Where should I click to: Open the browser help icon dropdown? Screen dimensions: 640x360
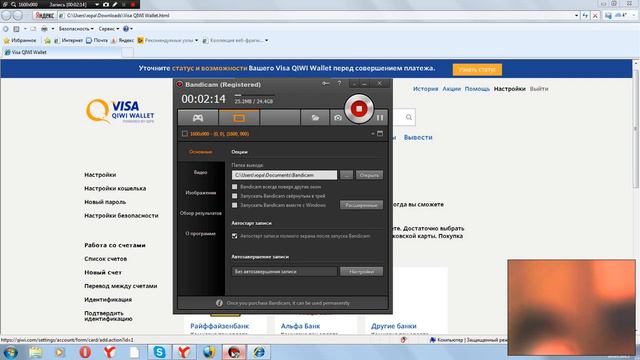pyautogui.click(x=128, y=29)
